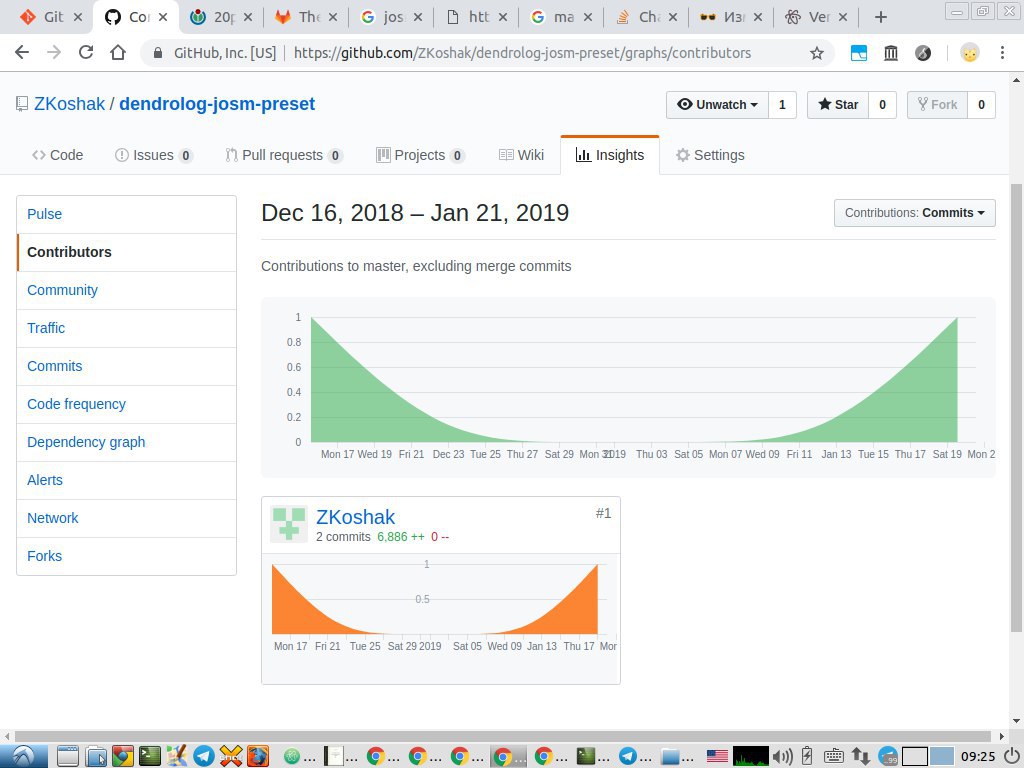Switch to the Code tab
This screenshot has height=768, width=1024.
tap(57, 155)
